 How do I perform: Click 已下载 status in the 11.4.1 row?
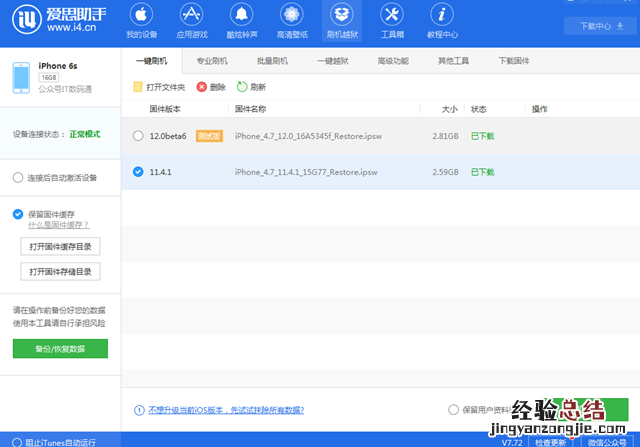(482, 172)
